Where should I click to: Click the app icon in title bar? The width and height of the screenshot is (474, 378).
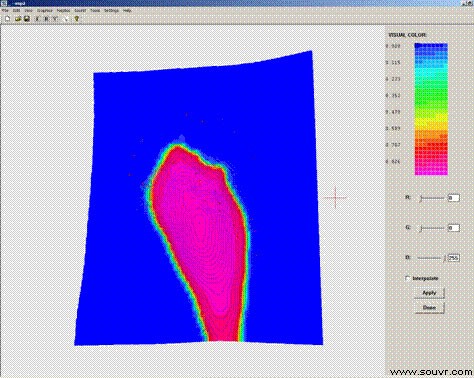coord(3,3)
